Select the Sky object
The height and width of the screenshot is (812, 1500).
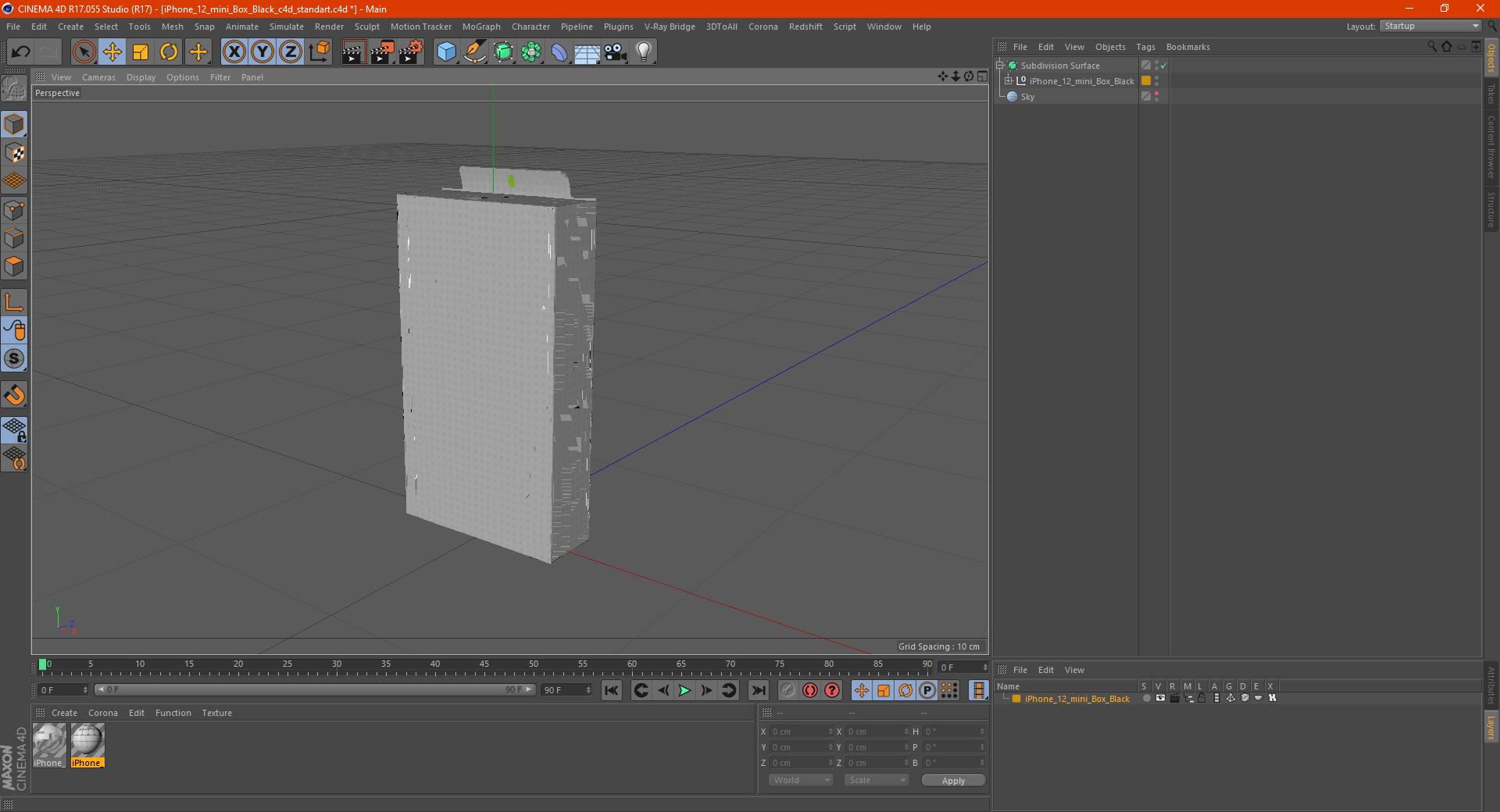pyautogui.click(x=1027, y=97)
